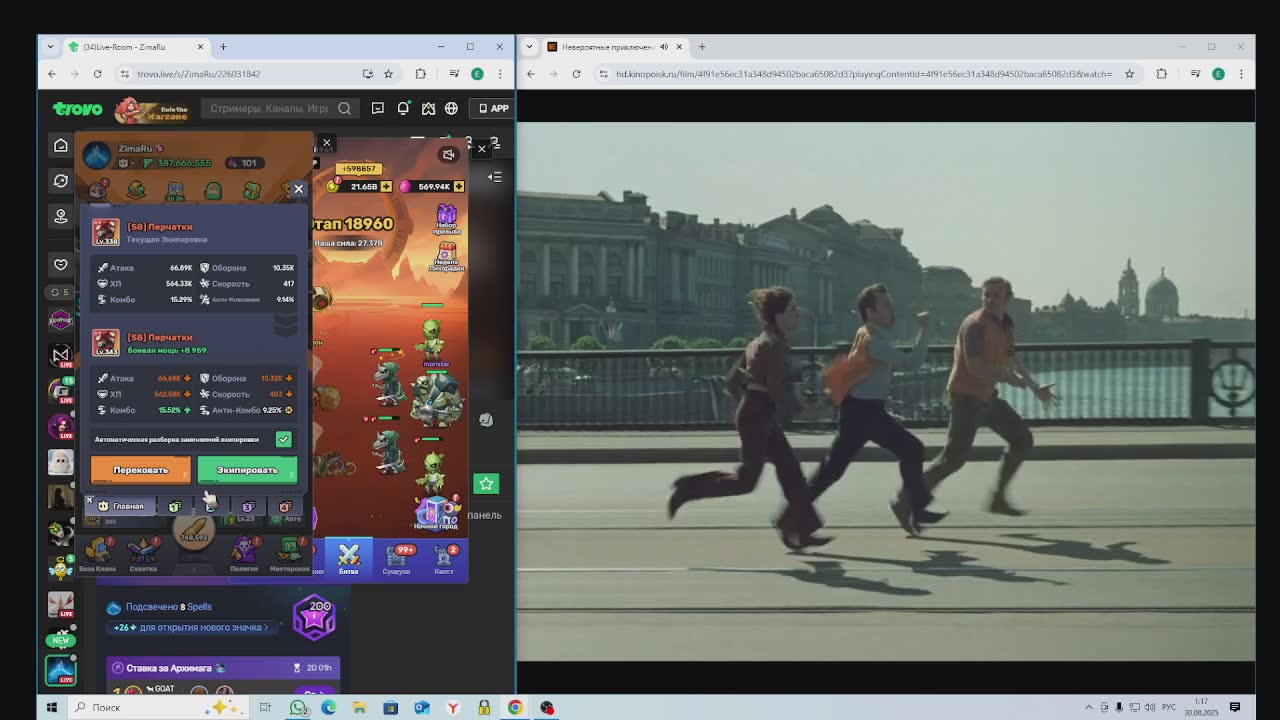The width and height of the screenshot is (1280, 720).
Task: Collapse the Trovo chat panel
Action: tap(495, 177)
